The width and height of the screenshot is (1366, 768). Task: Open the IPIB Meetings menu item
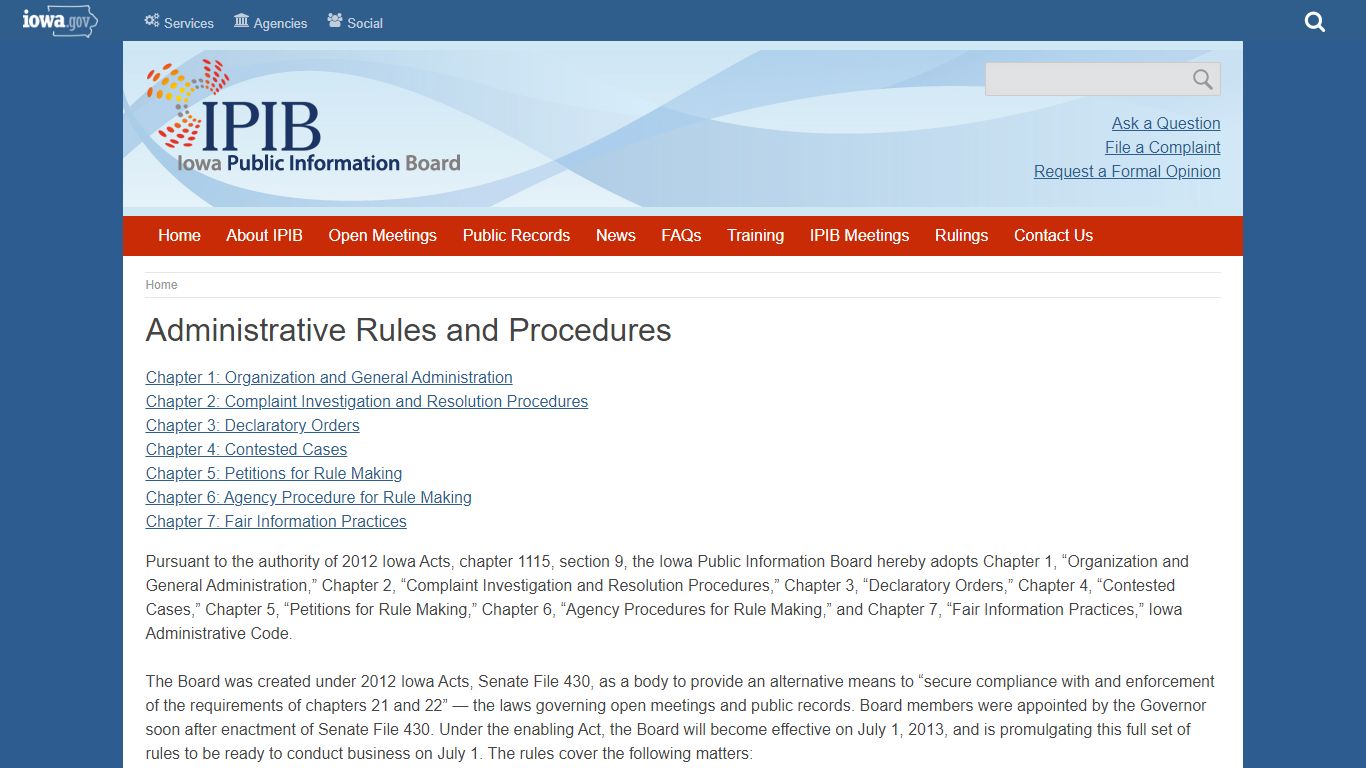859,236
